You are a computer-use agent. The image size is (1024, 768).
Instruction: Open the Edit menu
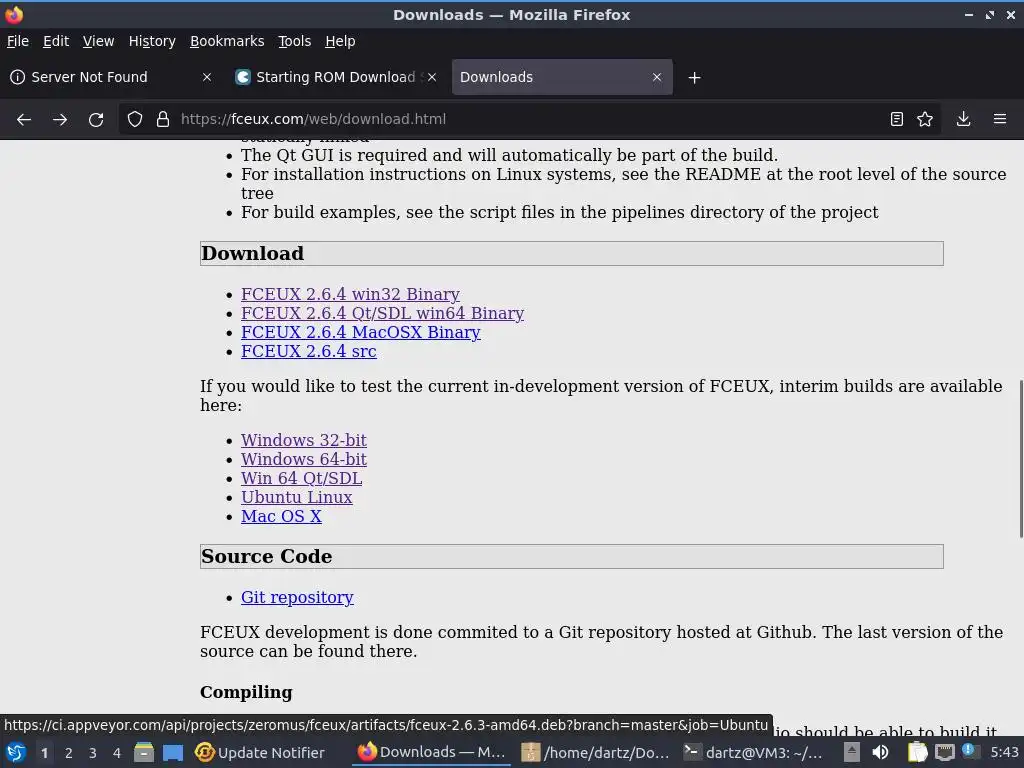pos(56,41)
